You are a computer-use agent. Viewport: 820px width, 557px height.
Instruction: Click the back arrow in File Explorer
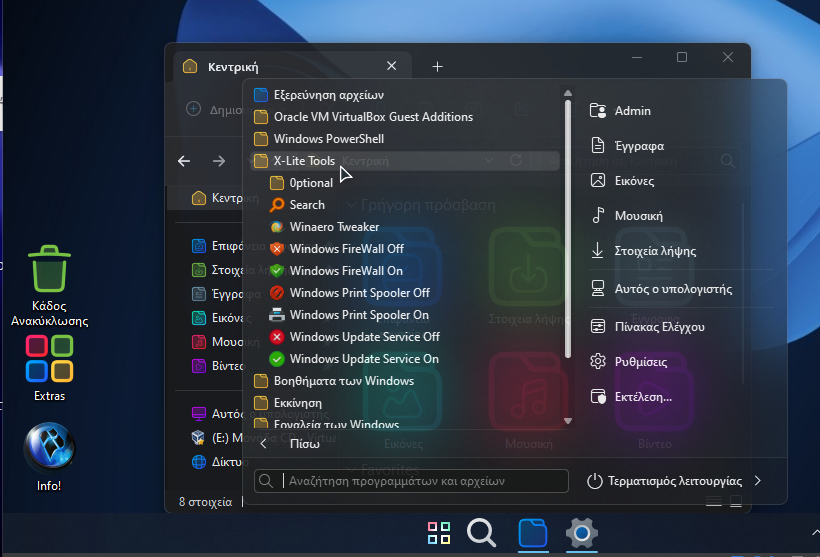pyautogui.click(x=184, y=161)
